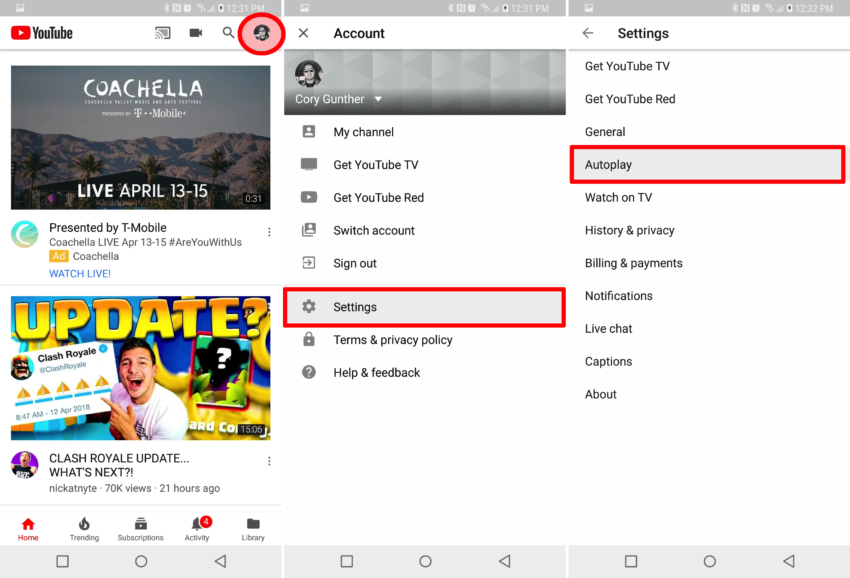Open more options for Clash Royale video

pyautogui.click(x=269, y=461)
